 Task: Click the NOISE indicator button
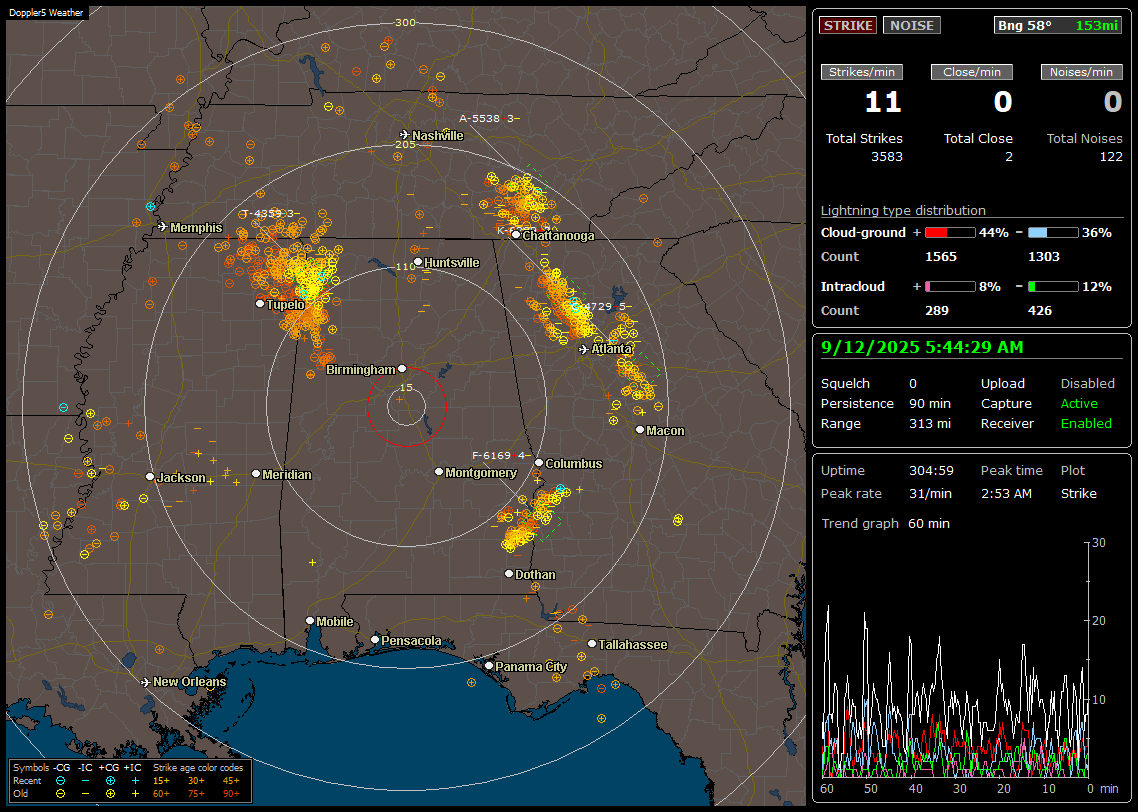point(912,25)
